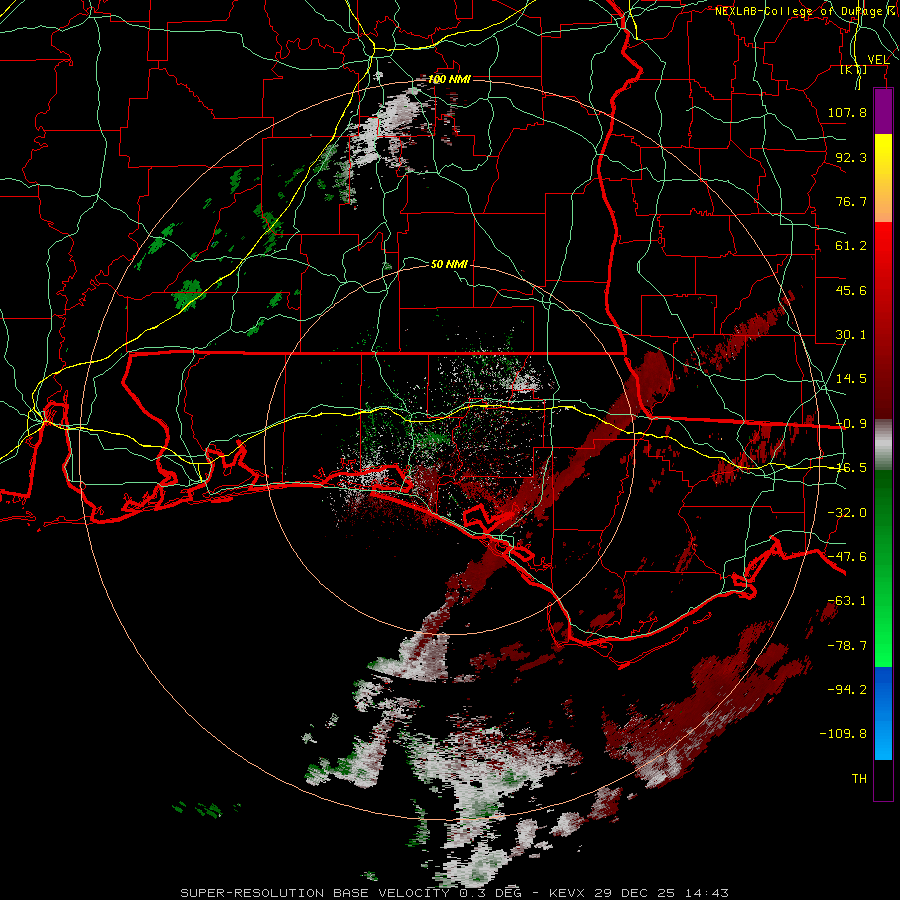The image size is (900, 900).
Task: Select the 92.3 value on the velocity scale
Action: 851,157
